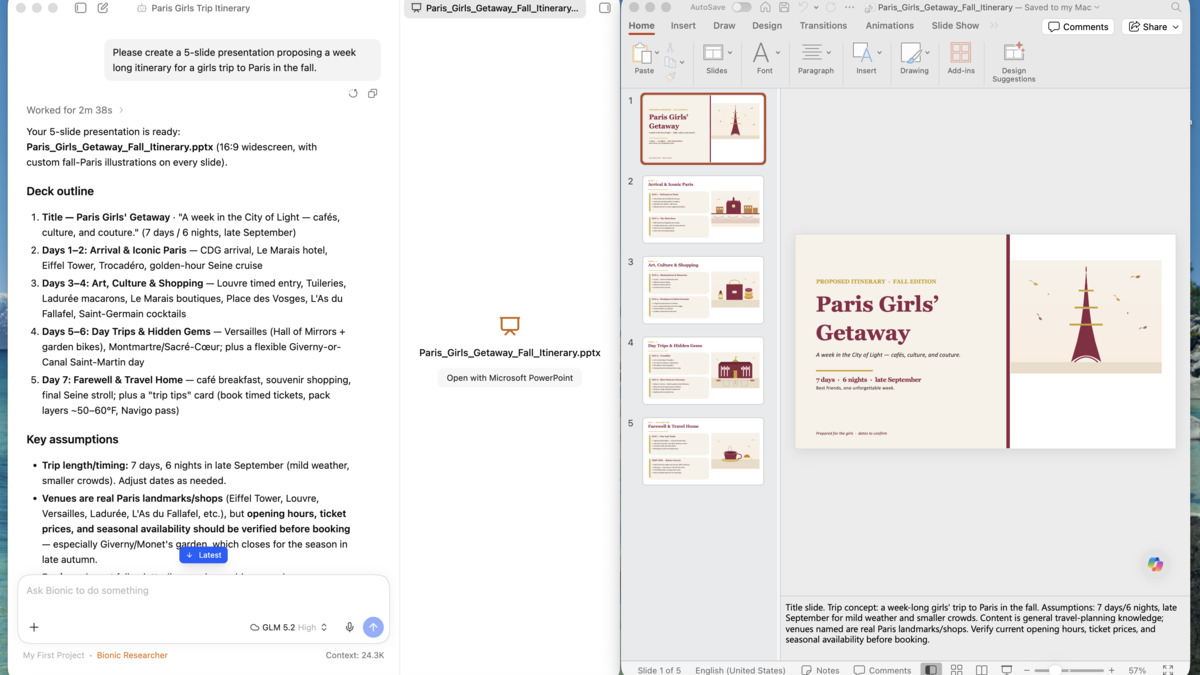Switch to the Design ribbon tab
The width and height of the screenshot is (1200, 675).
tap(767, 26)
